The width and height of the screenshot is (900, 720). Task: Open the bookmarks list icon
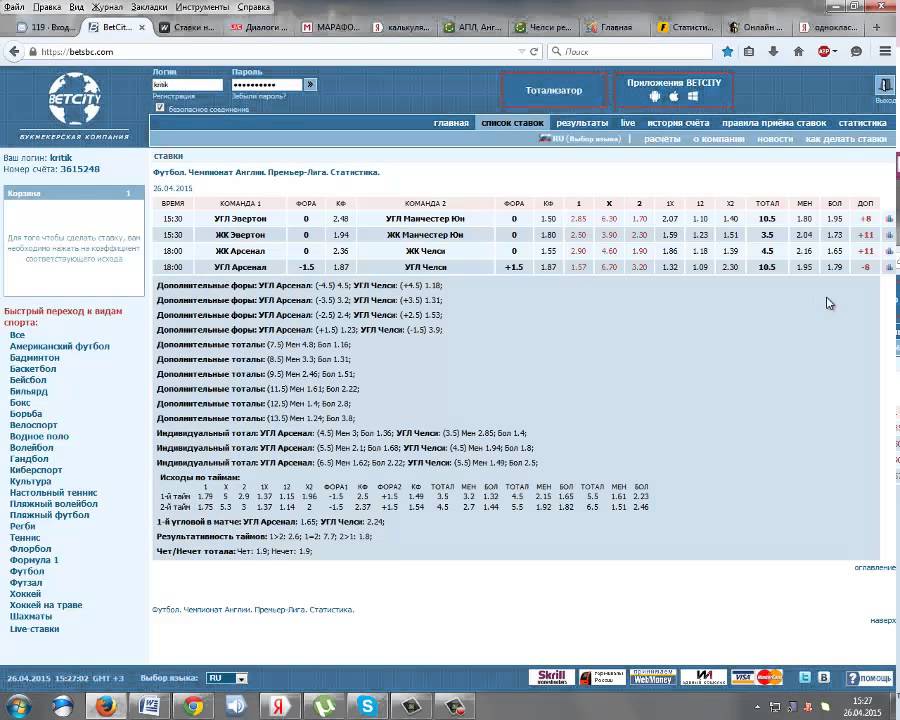(749, 52)
